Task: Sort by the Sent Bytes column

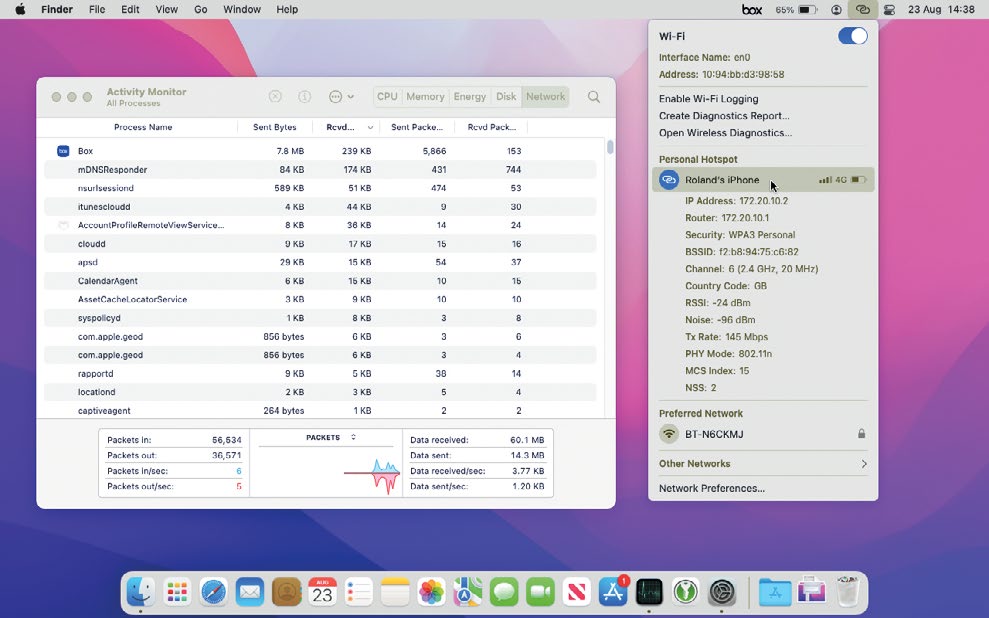Action: point(275,127)
